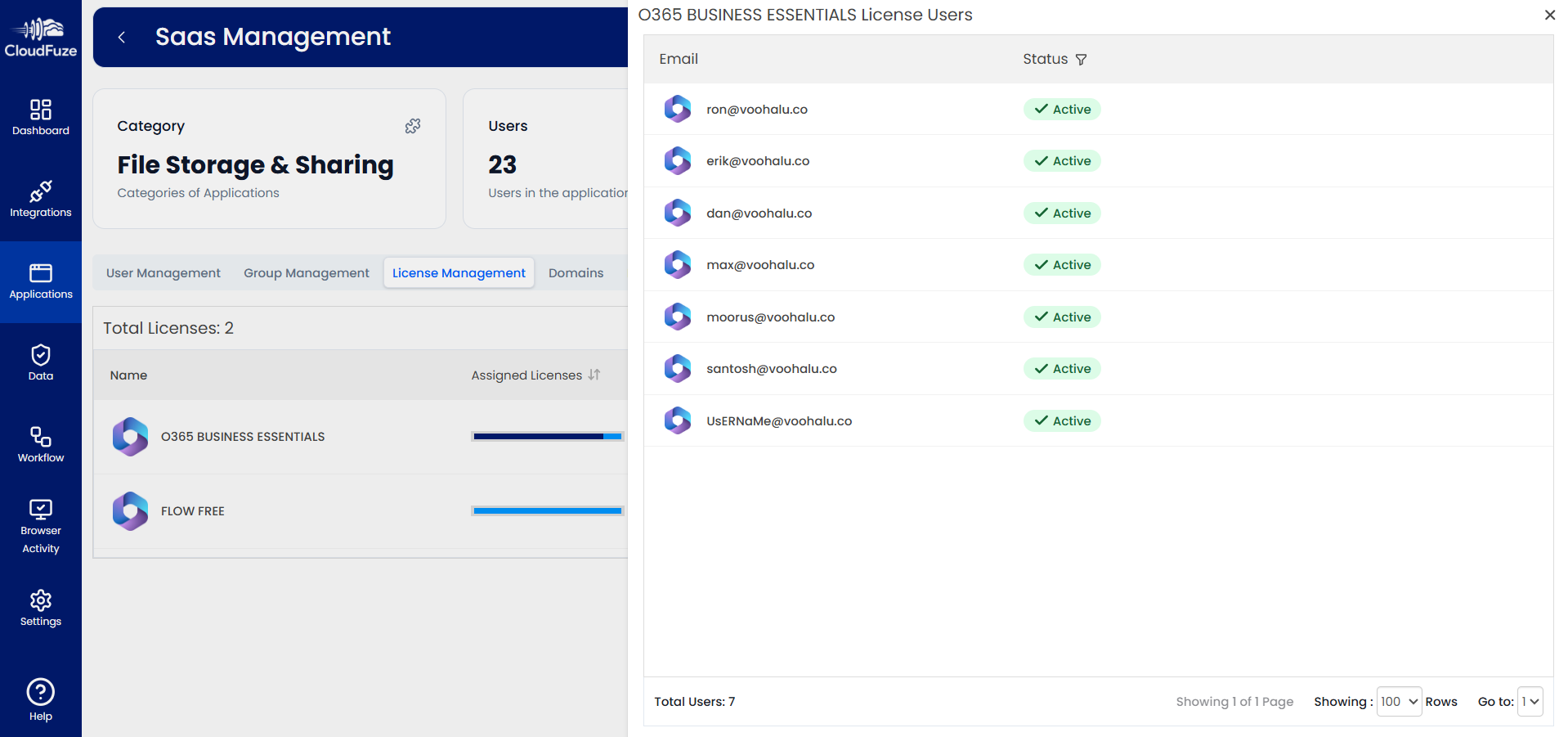Open the Settings gear icon
Image resolution: width=1568 pixels, height=737 pixels.
click(x=40, y=600)
